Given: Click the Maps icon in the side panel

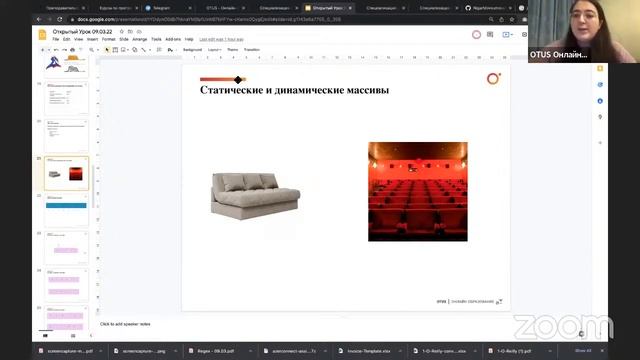Looking at the screenshot, I should [x=600, y=117].
